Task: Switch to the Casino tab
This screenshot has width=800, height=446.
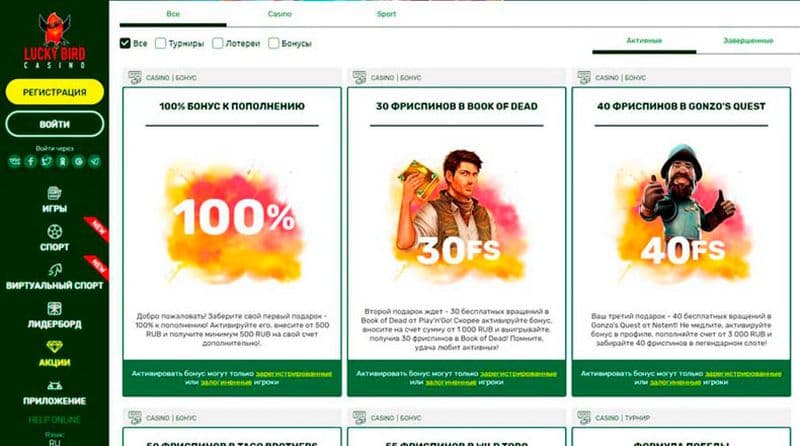Action: [280, 14]
